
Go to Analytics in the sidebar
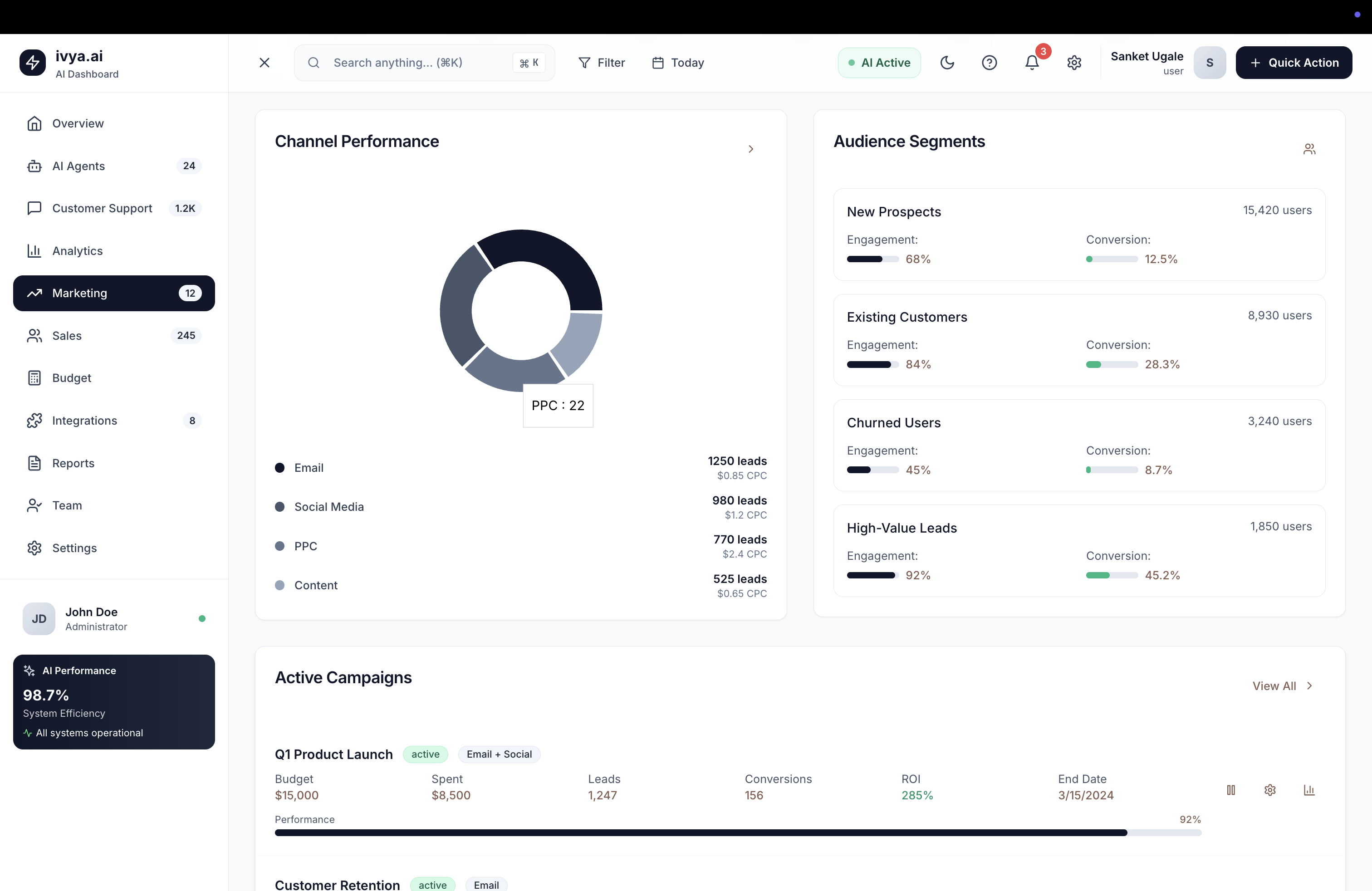pyautogui.click(x=77, y=251)
